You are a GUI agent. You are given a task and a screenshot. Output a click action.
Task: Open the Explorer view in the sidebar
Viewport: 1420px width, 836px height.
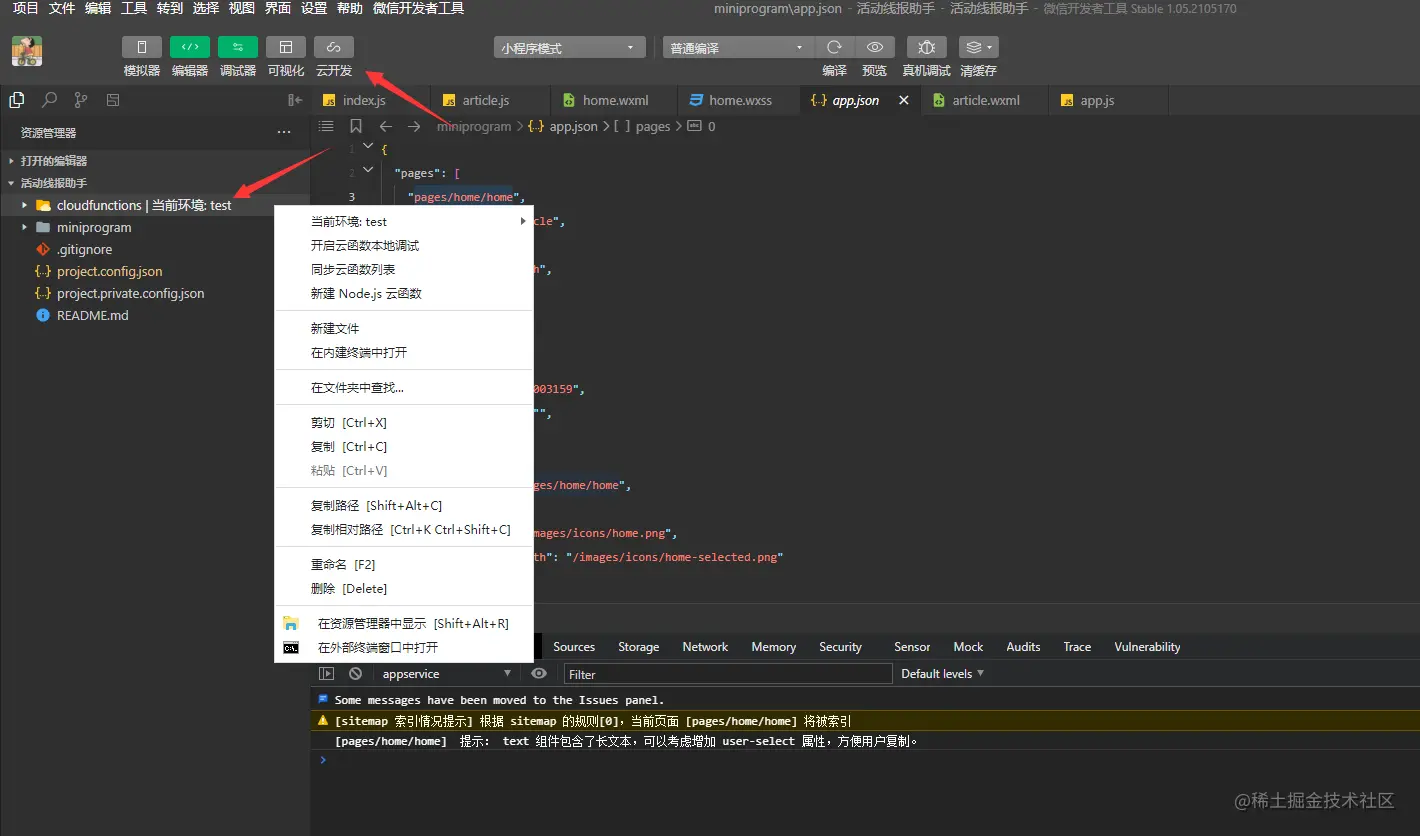(16, 100)
